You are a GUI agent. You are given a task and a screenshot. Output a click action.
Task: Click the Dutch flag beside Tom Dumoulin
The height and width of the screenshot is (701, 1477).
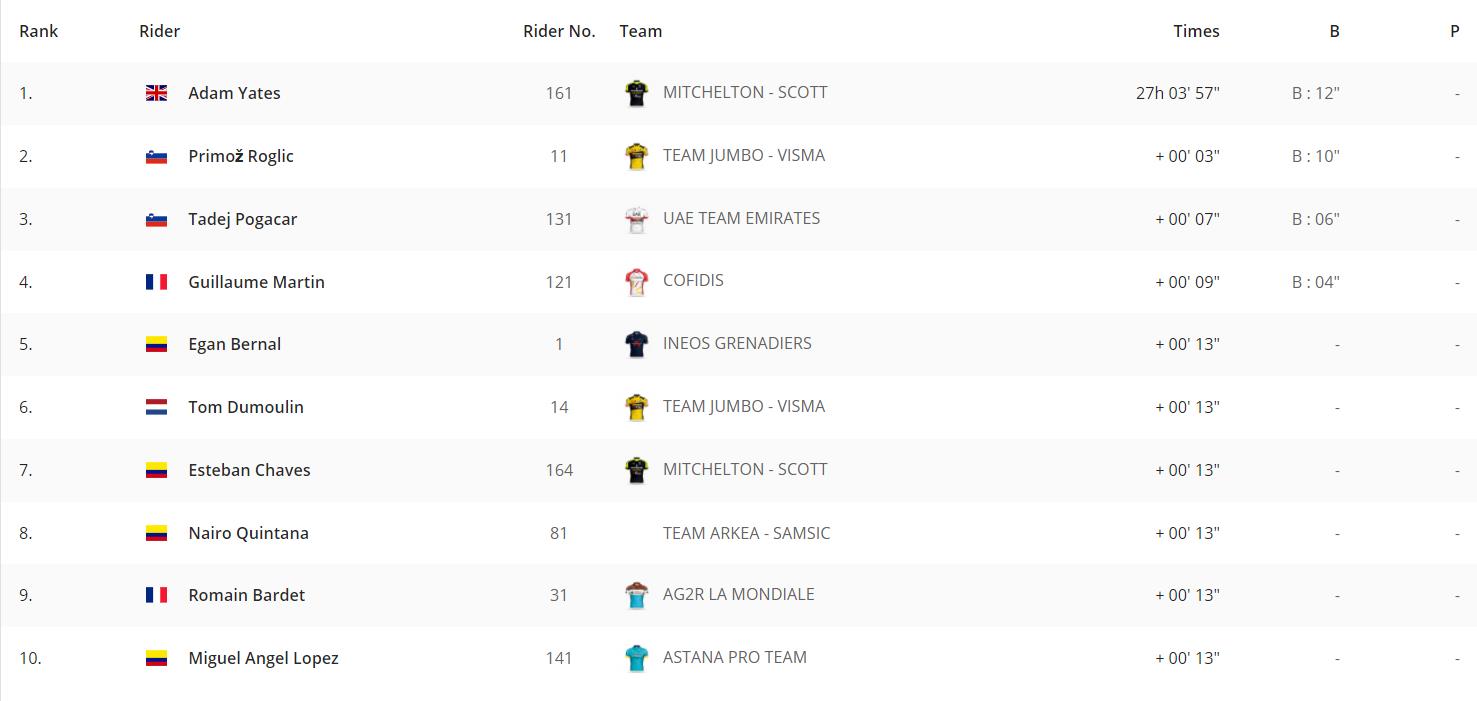point(156,407)
